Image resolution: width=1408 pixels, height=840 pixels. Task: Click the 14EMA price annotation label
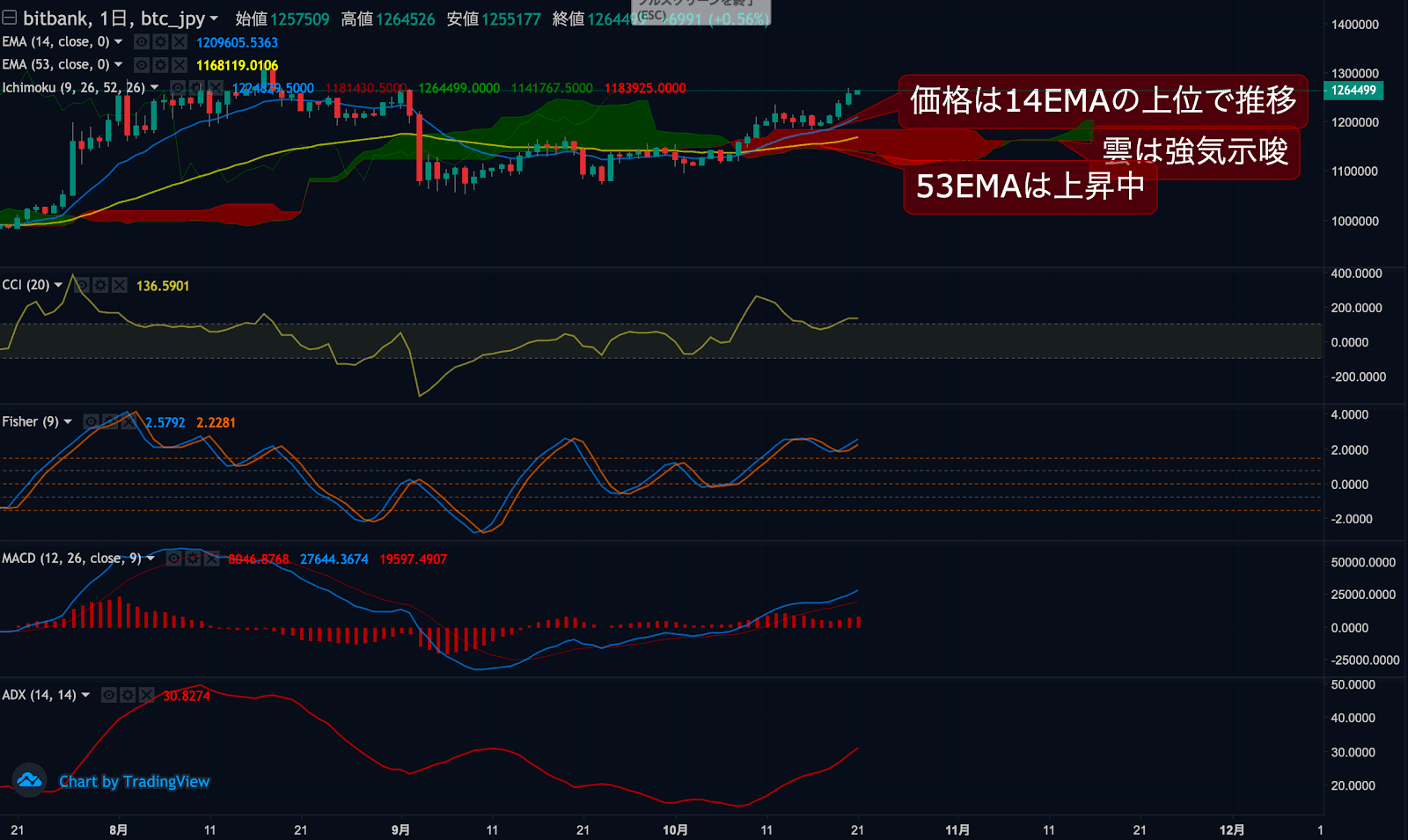pyautogui.click(x=1103, y=100)
